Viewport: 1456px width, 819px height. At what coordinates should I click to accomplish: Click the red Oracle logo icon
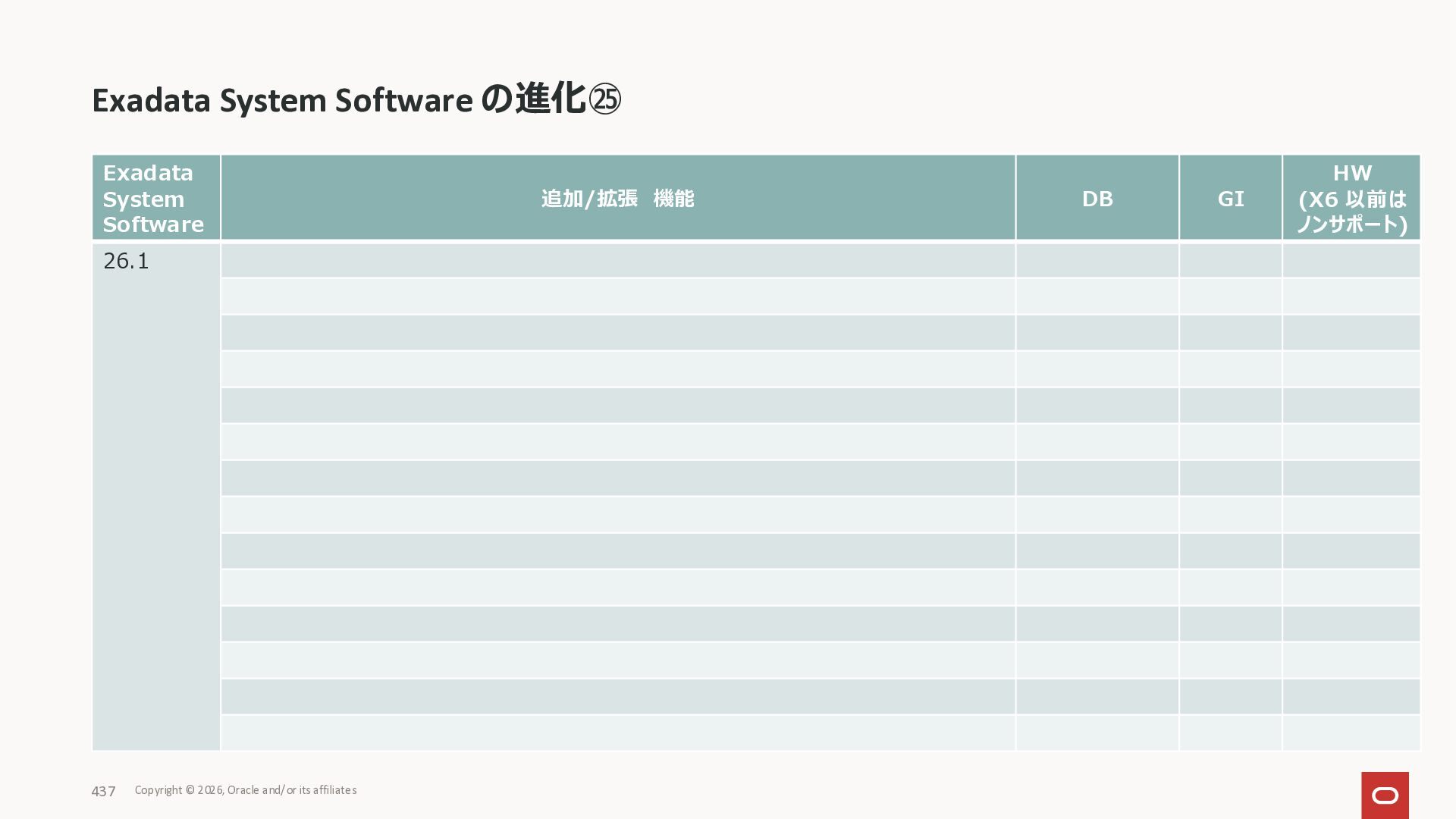pos(1385,795)
